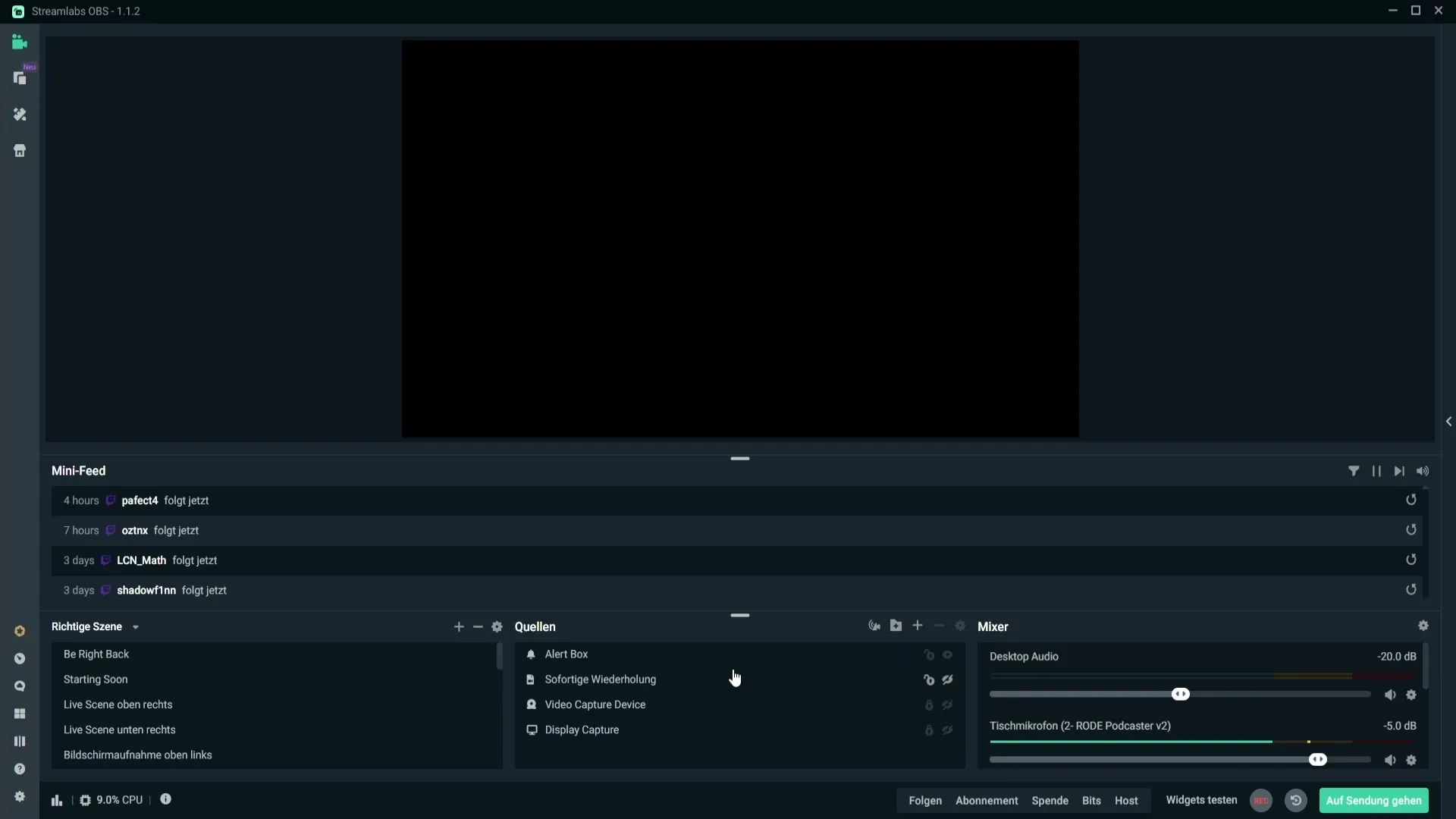
Task: Toggle lock on Video Capture Device
Action: pyautogui.click(x=929, y=704)
